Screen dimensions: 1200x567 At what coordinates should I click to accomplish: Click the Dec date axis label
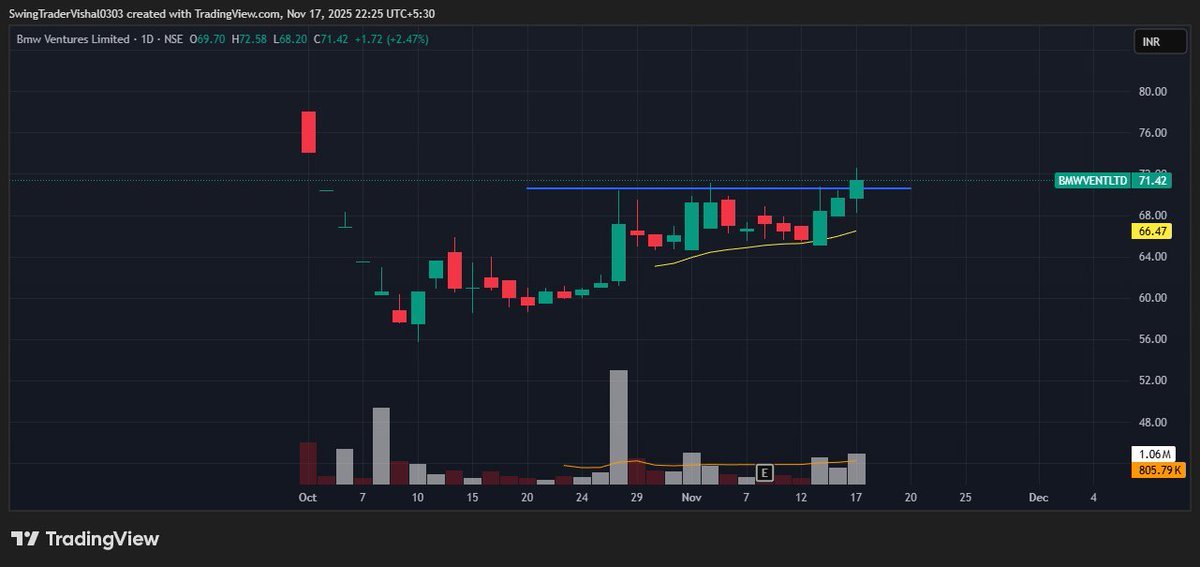tap(1038, 497)
